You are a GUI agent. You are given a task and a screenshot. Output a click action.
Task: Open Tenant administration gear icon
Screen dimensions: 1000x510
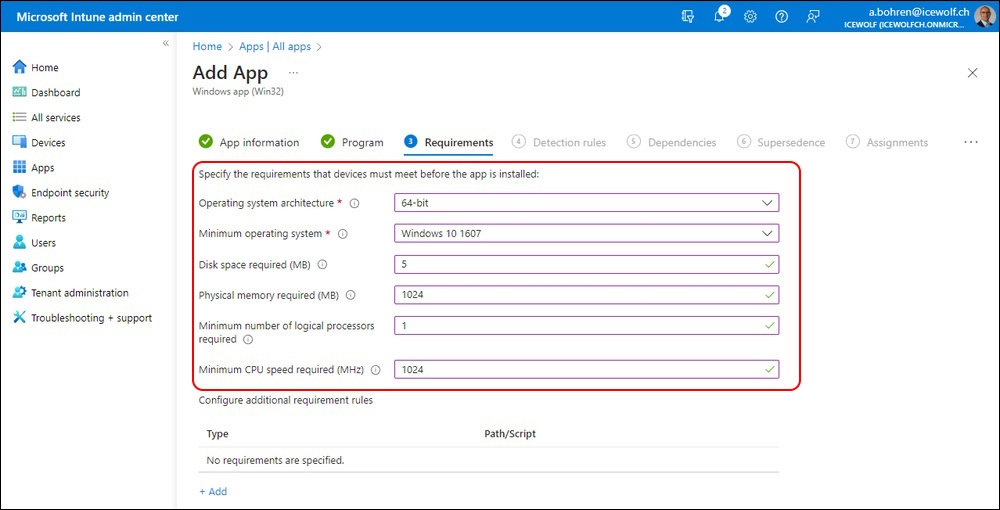click(x=20, y=293)
